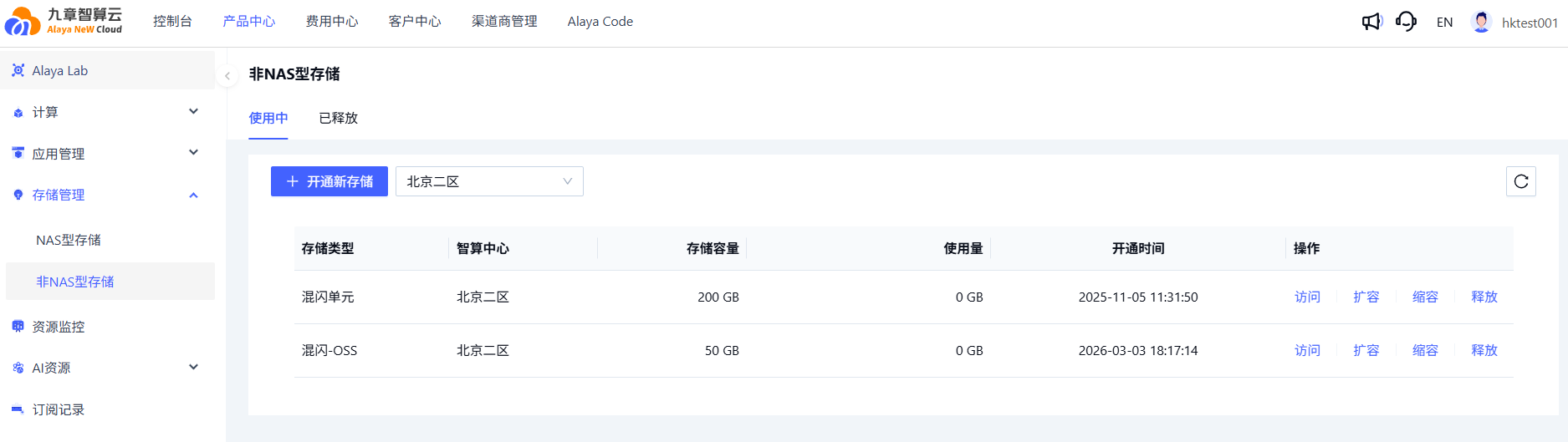The height and width of the screenshot is (442, 1568).
Task: Switch to the 已释放 tab
Action: point(339,118)
